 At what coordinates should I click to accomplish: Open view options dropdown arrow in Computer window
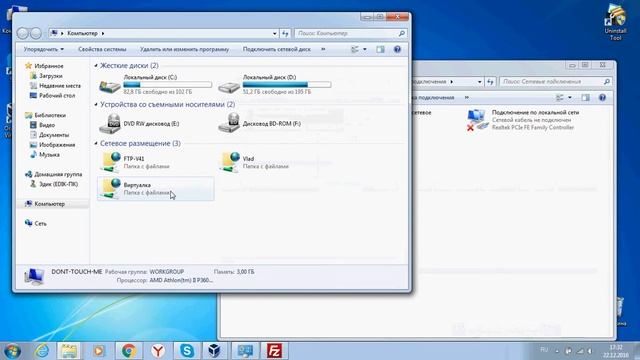(x=365, y=49)
